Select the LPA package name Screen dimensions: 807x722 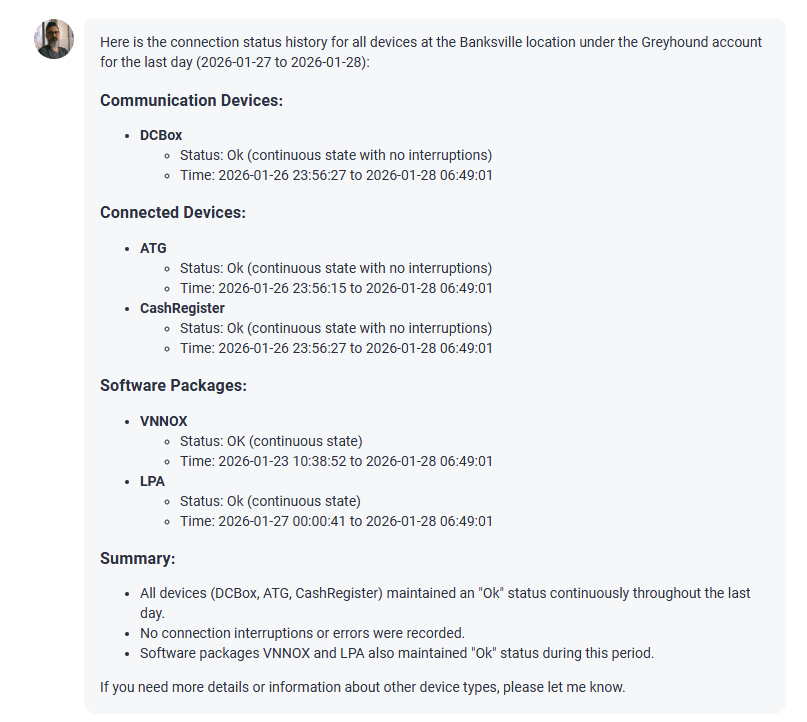point(152,481)
